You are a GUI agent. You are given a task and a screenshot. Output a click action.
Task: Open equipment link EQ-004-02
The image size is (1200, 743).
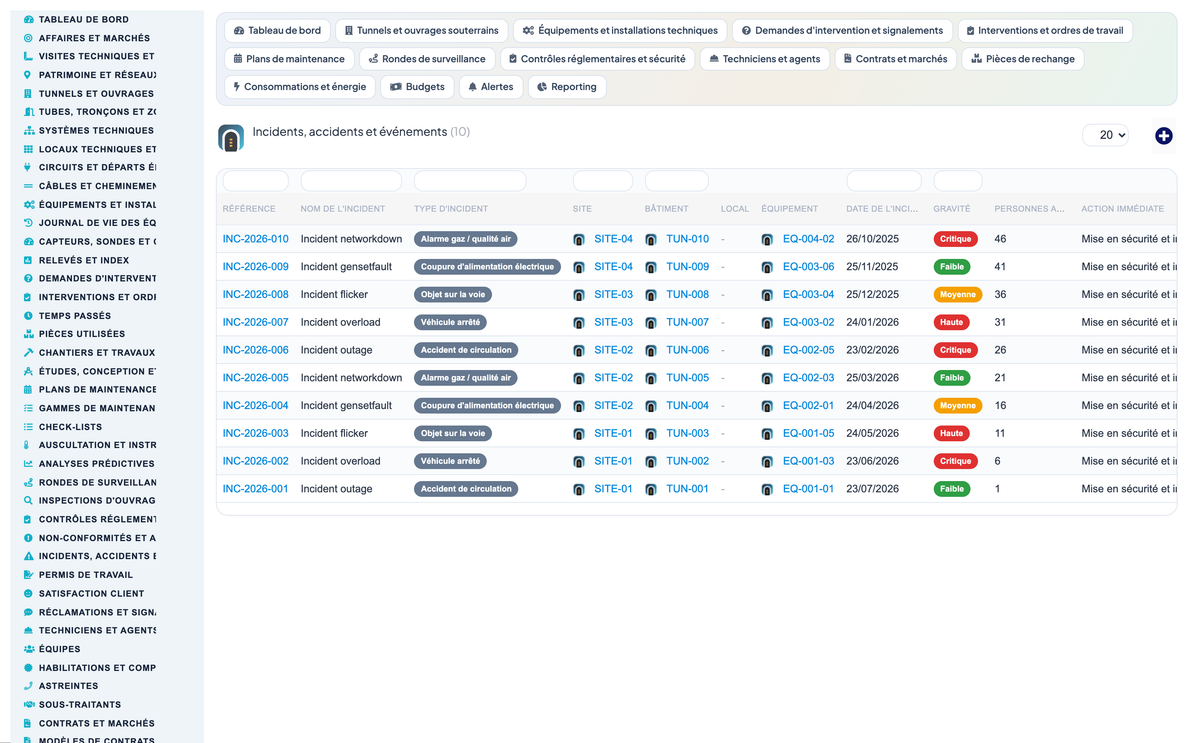point(808,239)
